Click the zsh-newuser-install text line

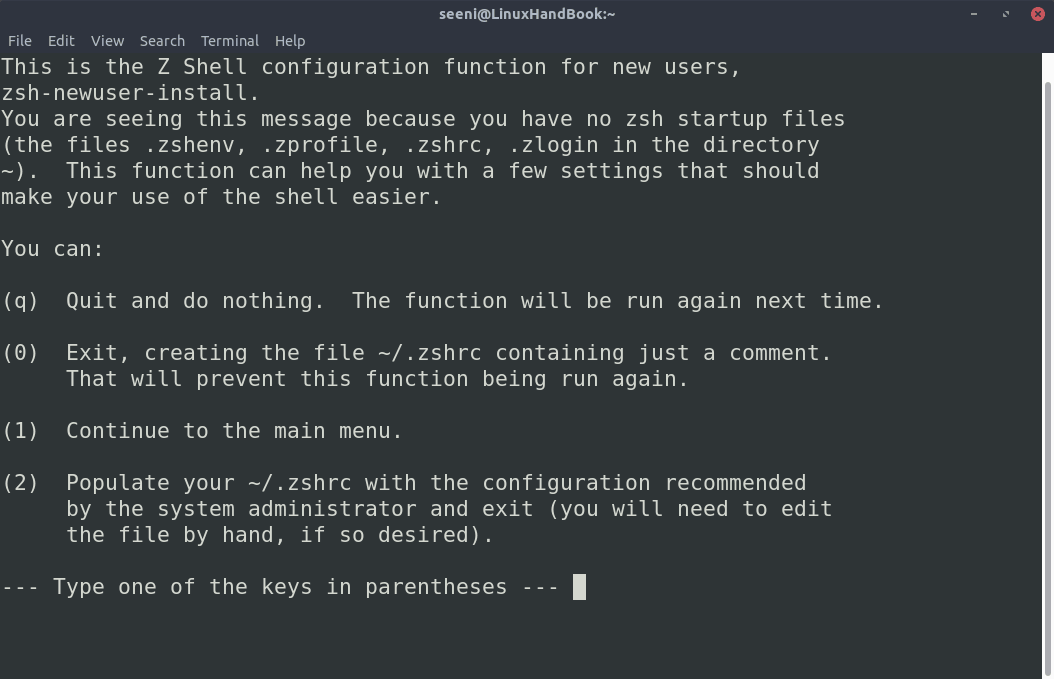pos(130,93)
